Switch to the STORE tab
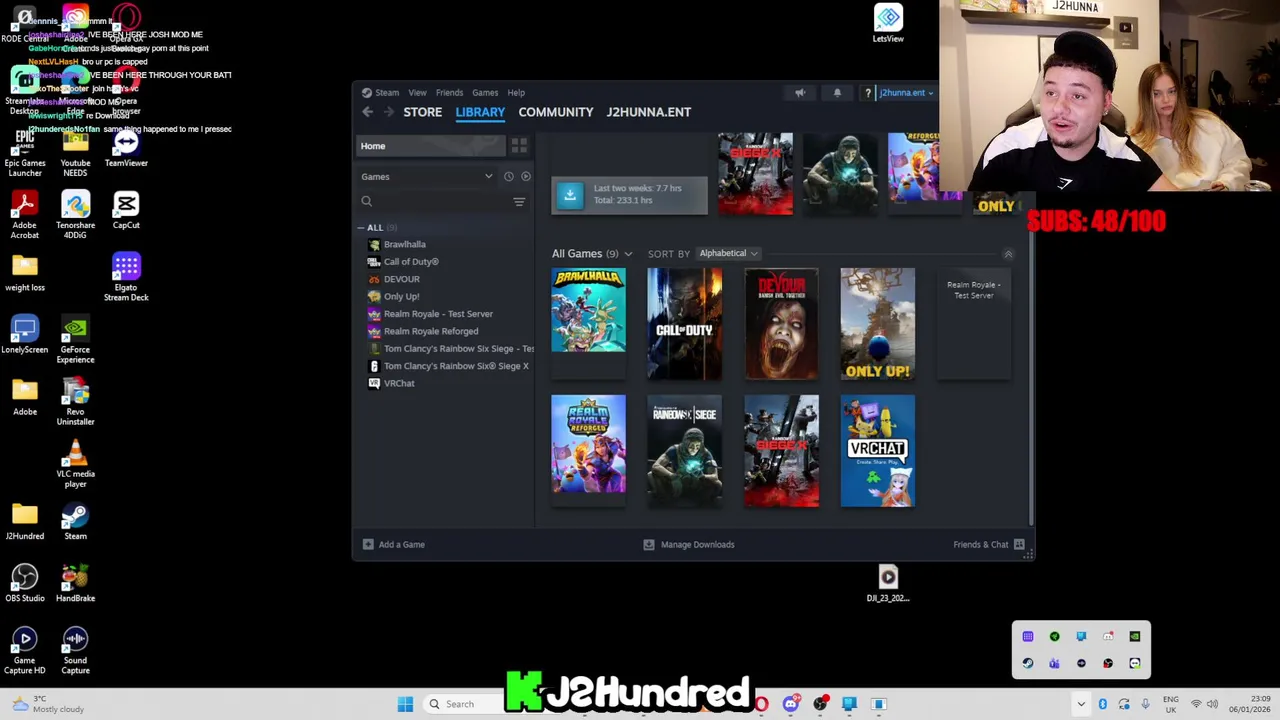 tap(422, 112)
